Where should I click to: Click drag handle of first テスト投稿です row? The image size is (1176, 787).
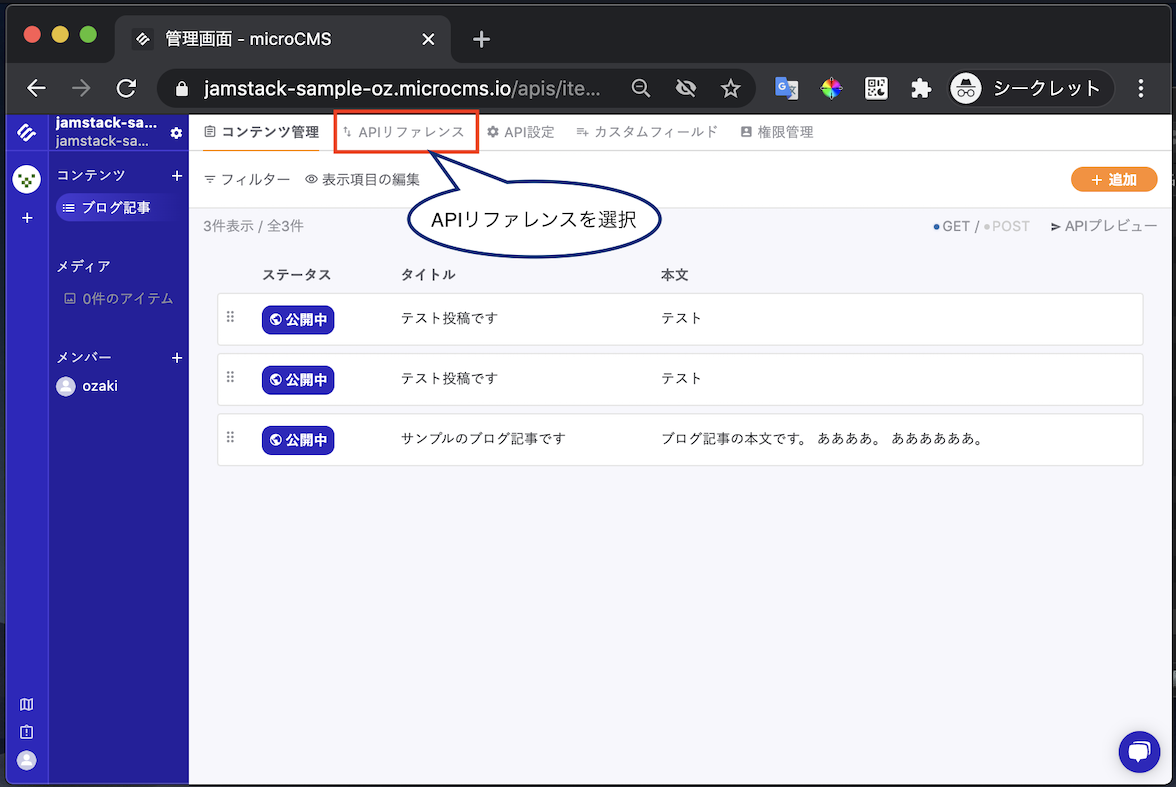230,317
